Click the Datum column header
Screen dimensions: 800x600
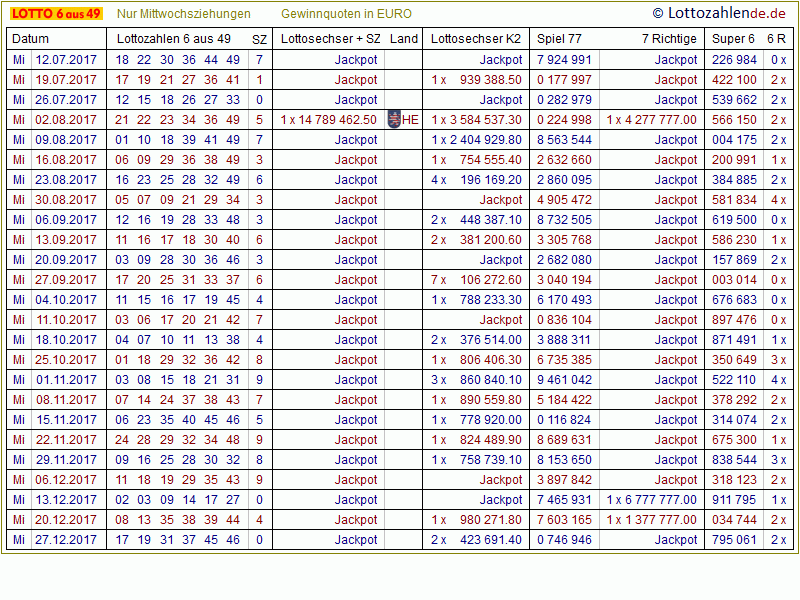31,39
